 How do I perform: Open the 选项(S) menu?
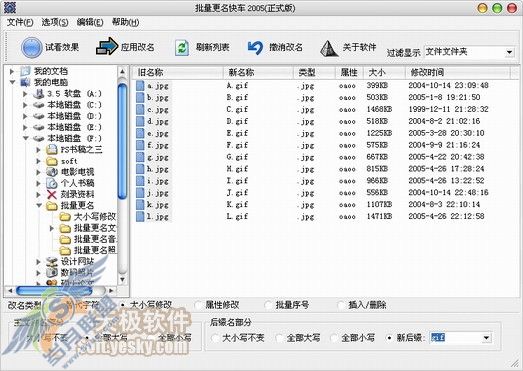pos(55,22)
